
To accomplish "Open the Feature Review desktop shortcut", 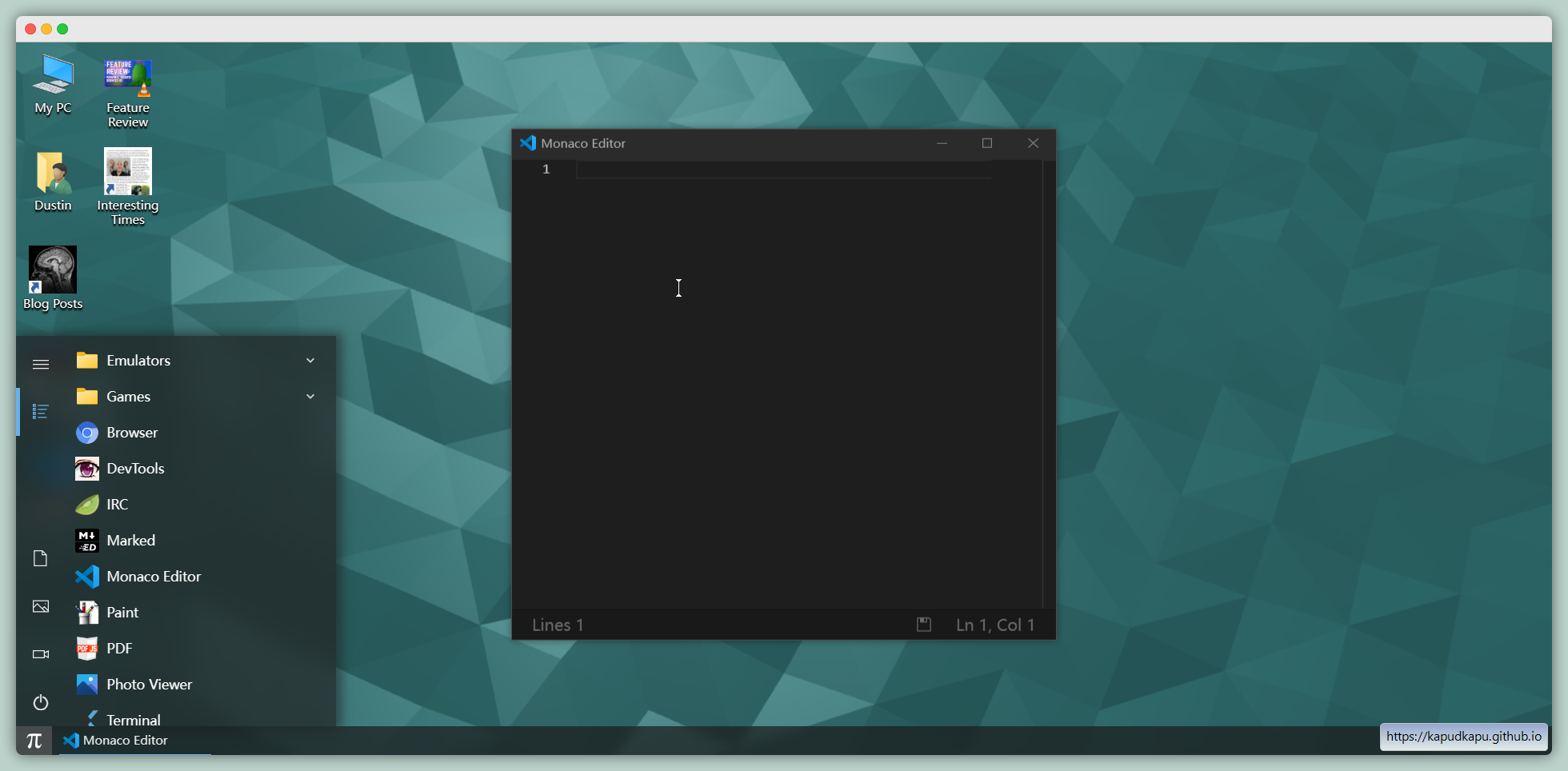I will [x=128, y=93].
